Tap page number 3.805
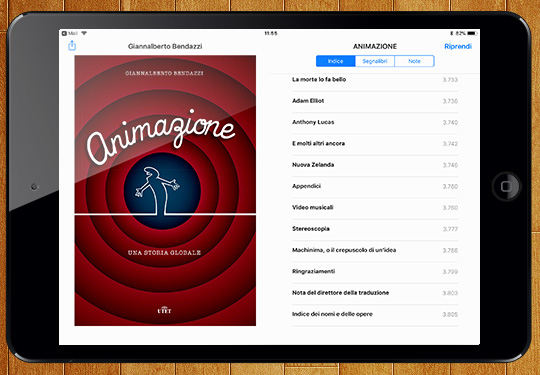Screen dimensions: 540x375 [x=450, y=315]
